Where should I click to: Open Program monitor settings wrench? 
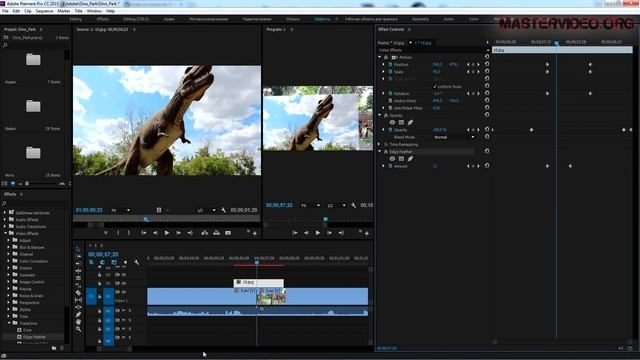(x=353, y=205)
